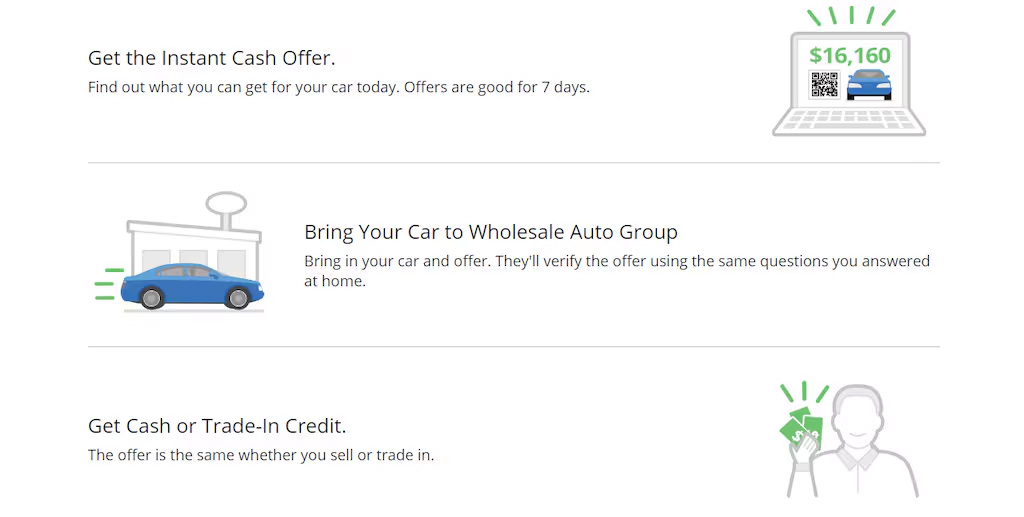Click the "Bring Your Car to Wholesale Auto Group" heading
The height and width of the screenshot is (517, 1024).
pyautogui.click(x=490, y=232)
